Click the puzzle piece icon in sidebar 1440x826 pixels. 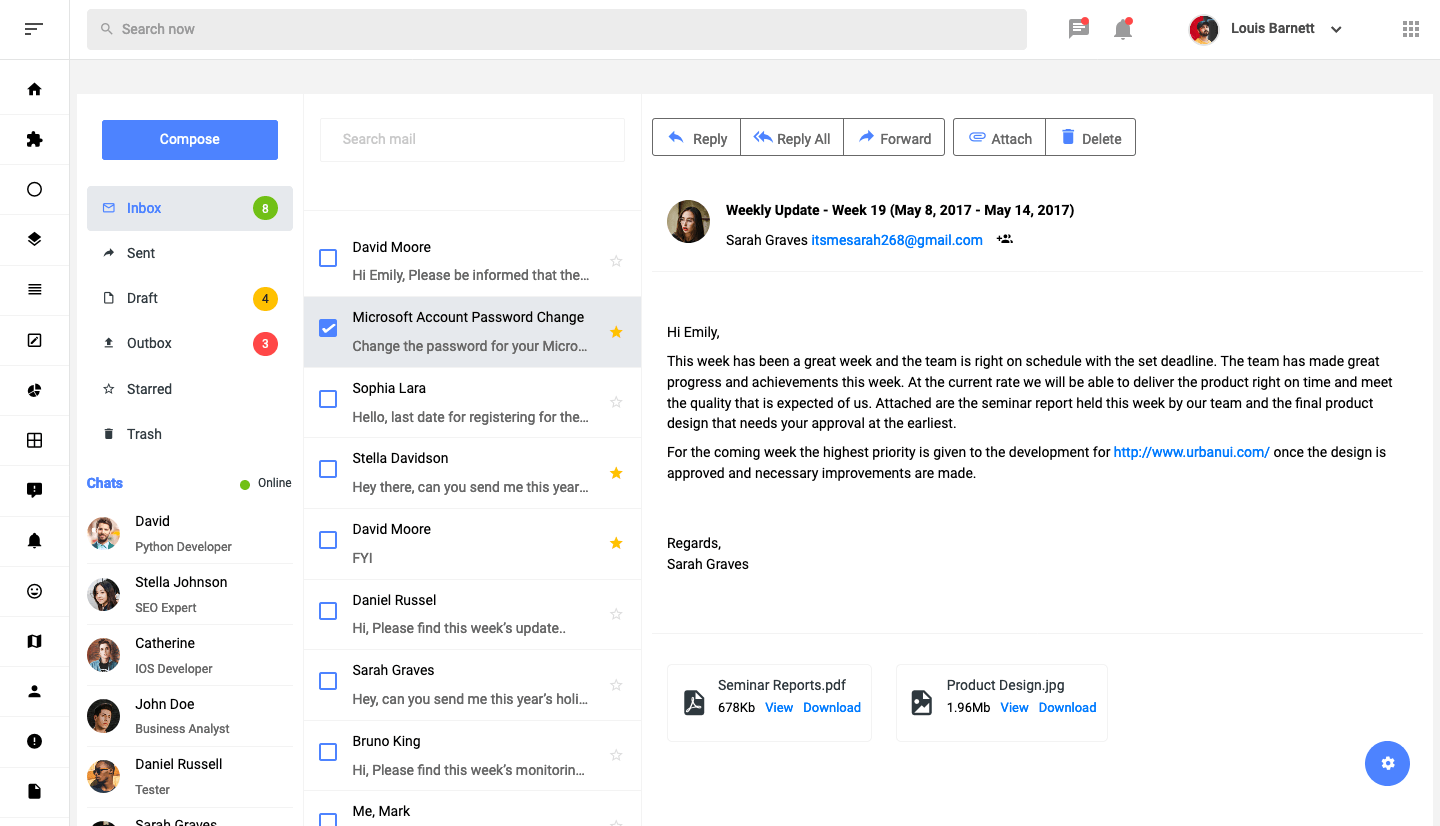coord(34,139)
